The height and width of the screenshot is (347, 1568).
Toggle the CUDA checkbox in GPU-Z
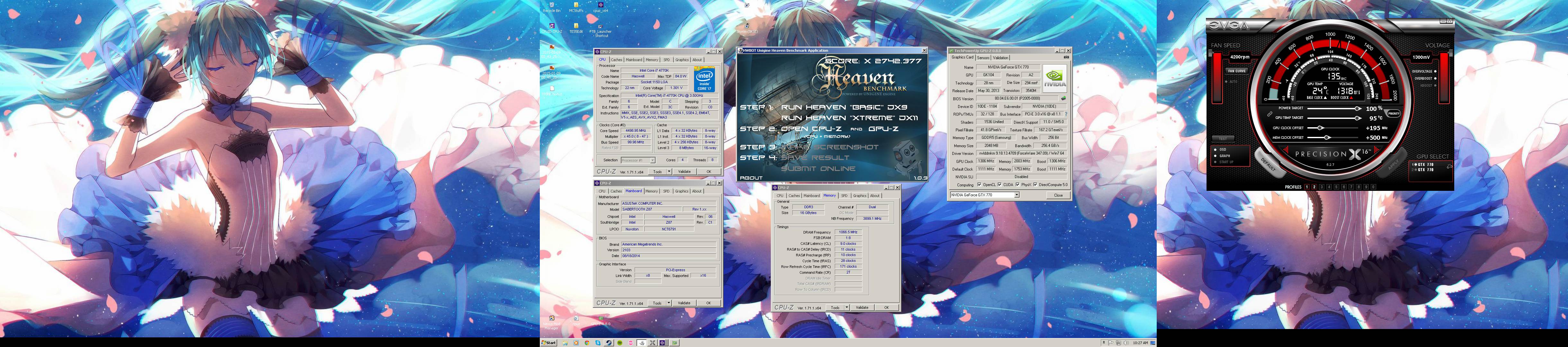1000,184
